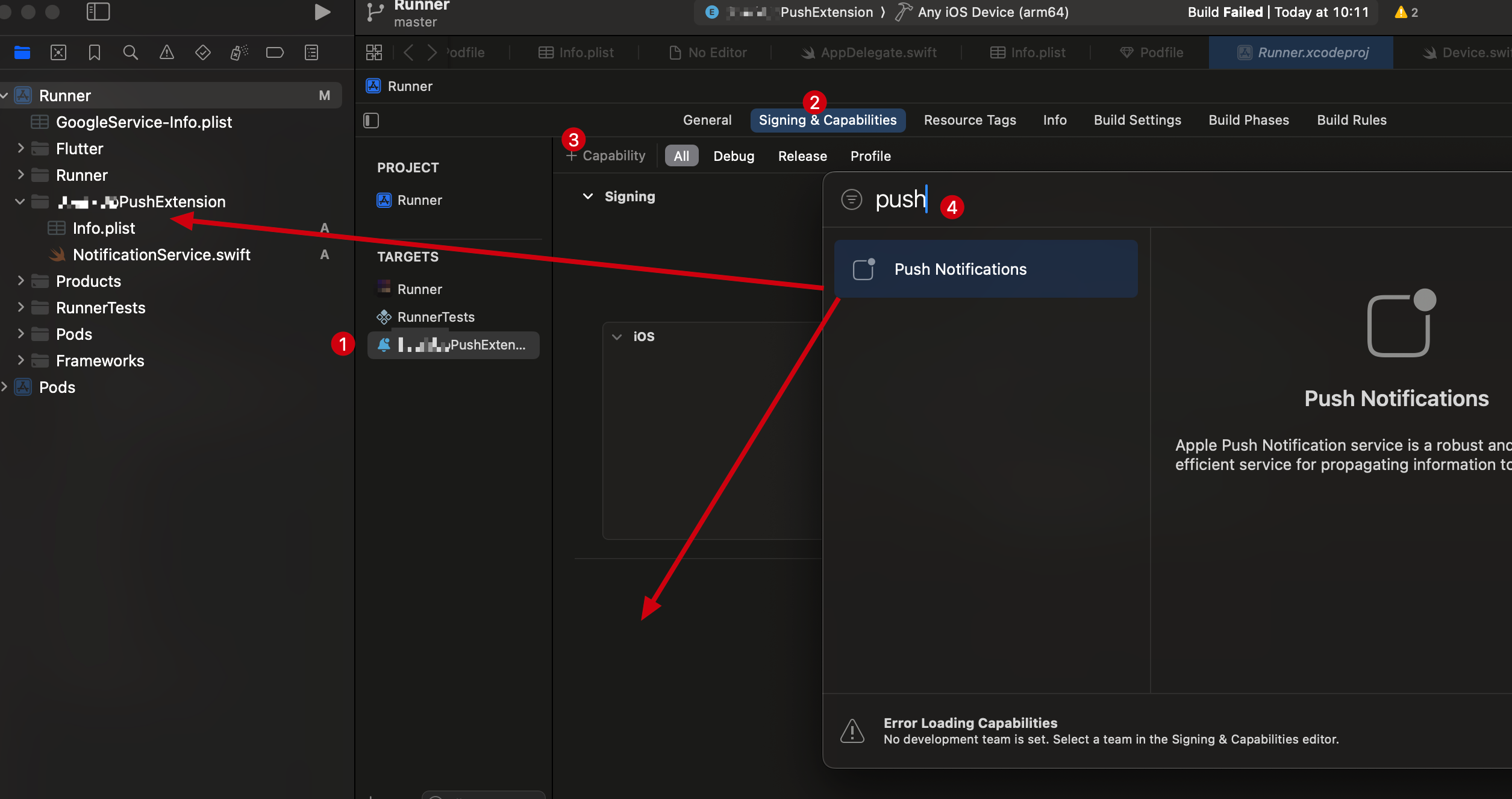Switch to Signing & Capabilities tab
The image size is (1512, 799).
(x=828, y=120)
